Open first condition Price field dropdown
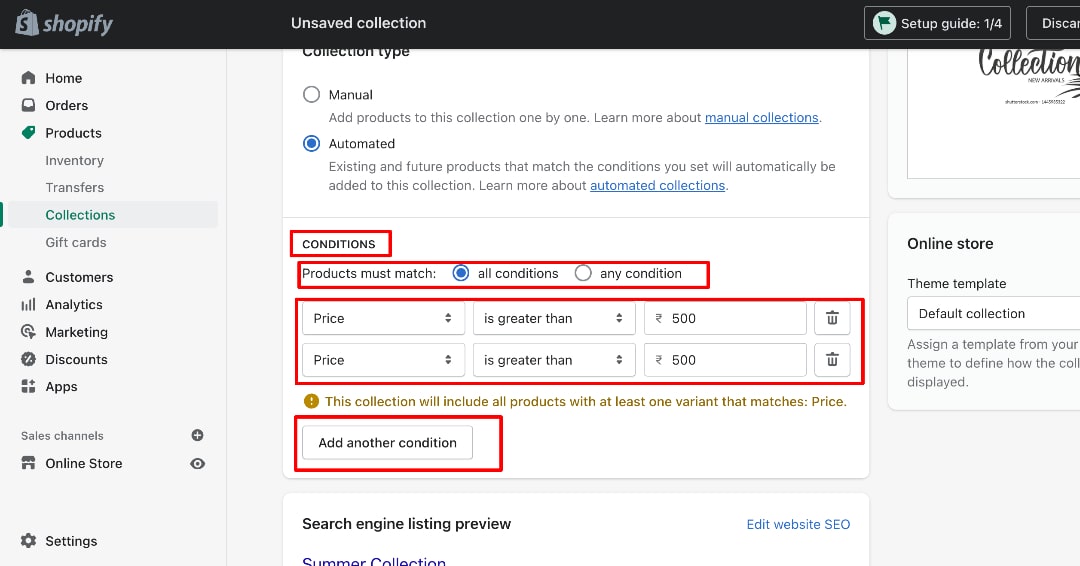Image resolution: width=1080 pixels, height=566 pixels. 383,318
